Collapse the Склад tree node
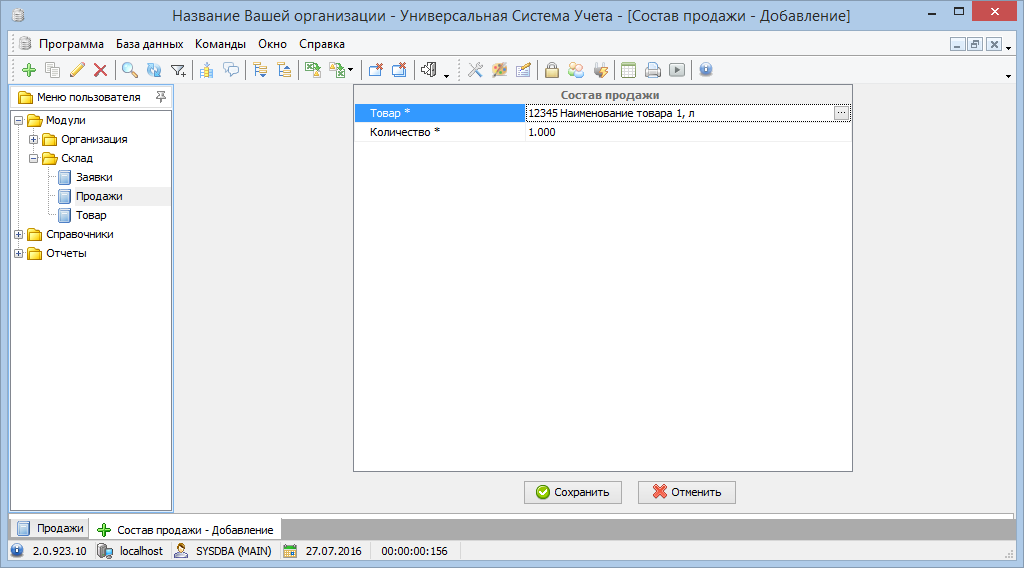Image resolution: width=1024 pixels, height=568 pixels. coord(34,158)
